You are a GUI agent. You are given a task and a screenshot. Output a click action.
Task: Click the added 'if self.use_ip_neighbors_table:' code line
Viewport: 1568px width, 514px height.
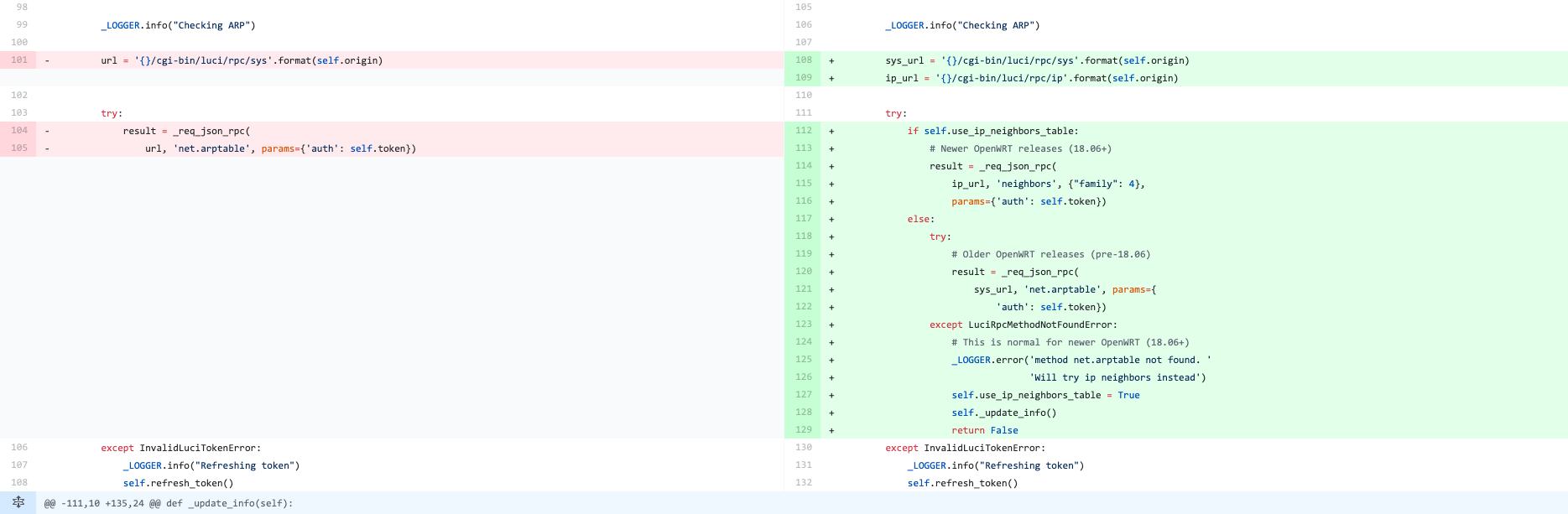tap(992, 131)
